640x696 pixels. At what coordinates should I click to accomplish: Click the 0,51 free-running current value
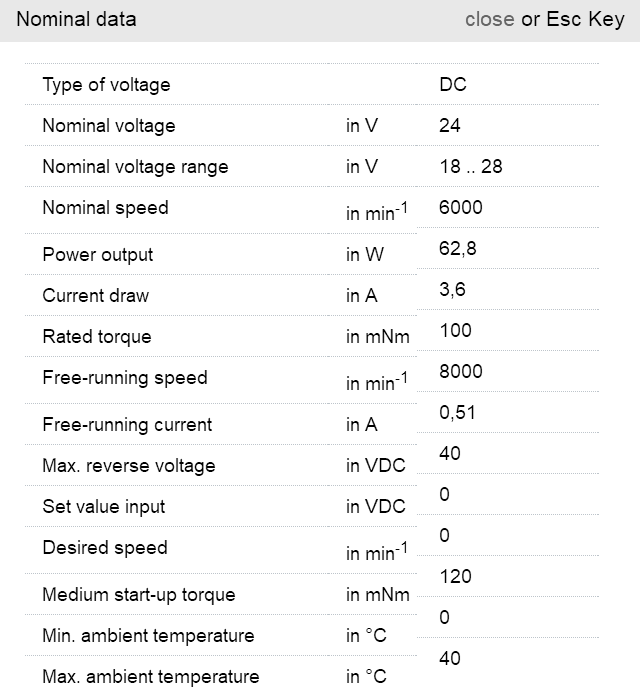[458, 412]
